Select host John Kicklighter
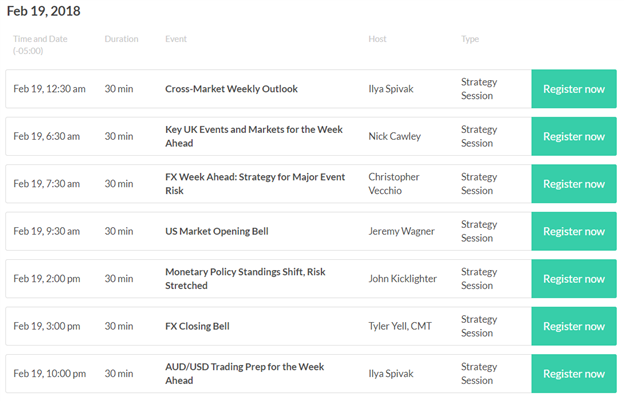The image size is (624, 402). pos(402,279)
